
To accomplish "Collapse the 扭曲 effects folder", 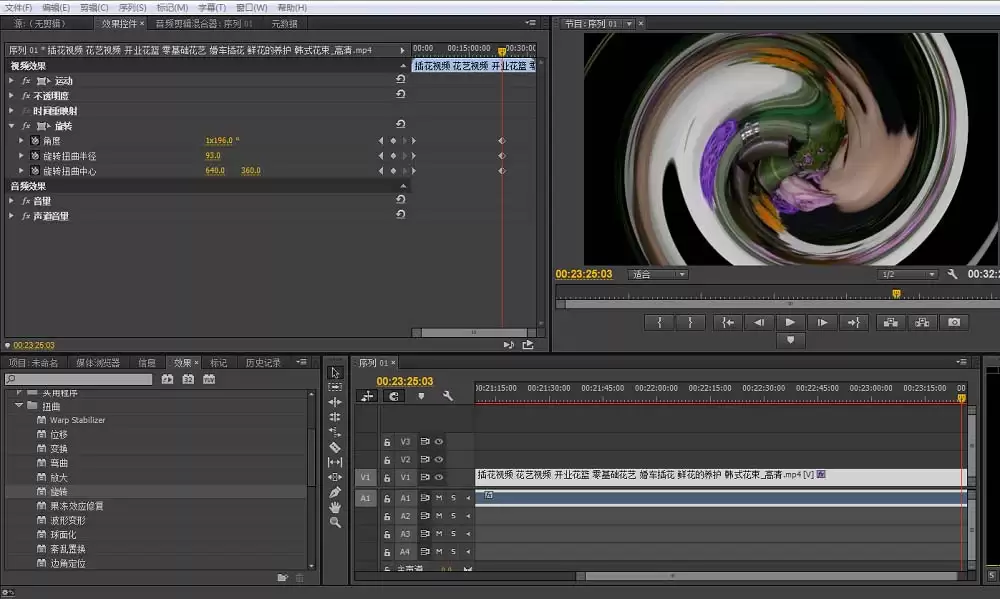I will point(19,406).
